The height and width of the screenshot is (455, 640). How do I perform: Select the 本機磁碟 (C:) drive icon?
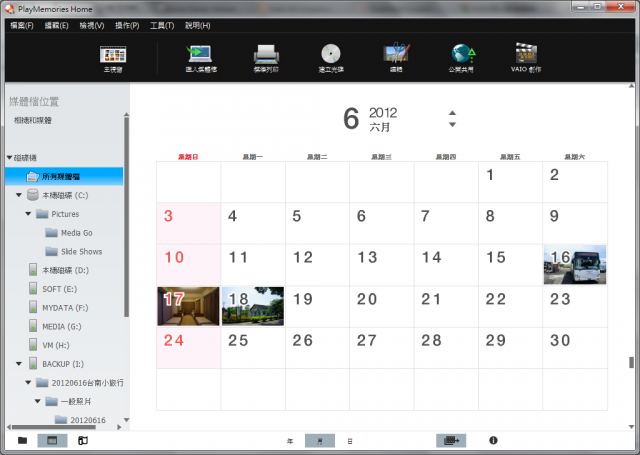click(33, 195)
